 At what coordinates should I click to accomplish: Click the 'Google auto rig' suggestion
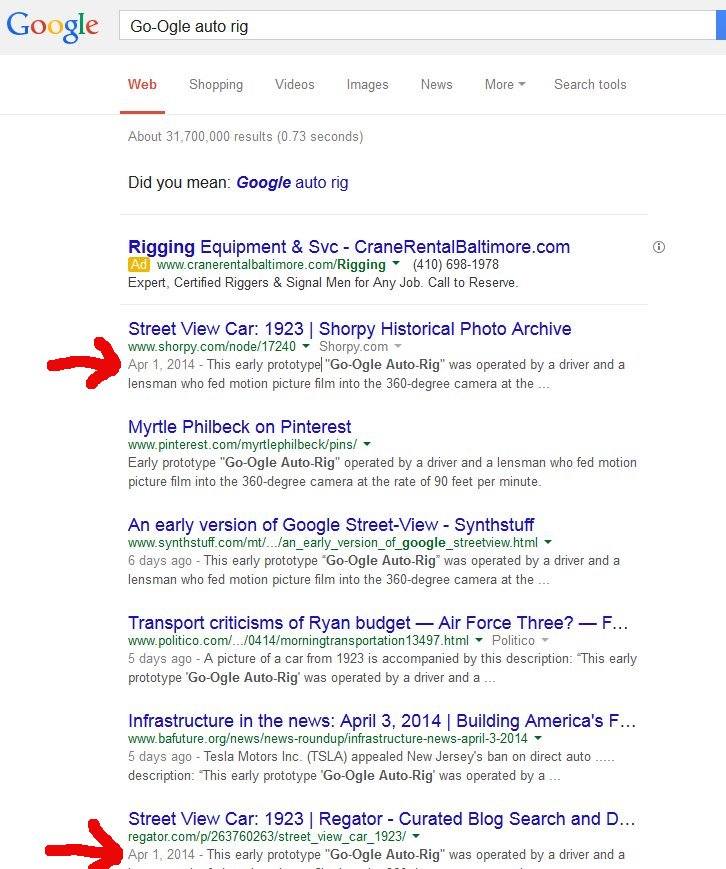292,183
